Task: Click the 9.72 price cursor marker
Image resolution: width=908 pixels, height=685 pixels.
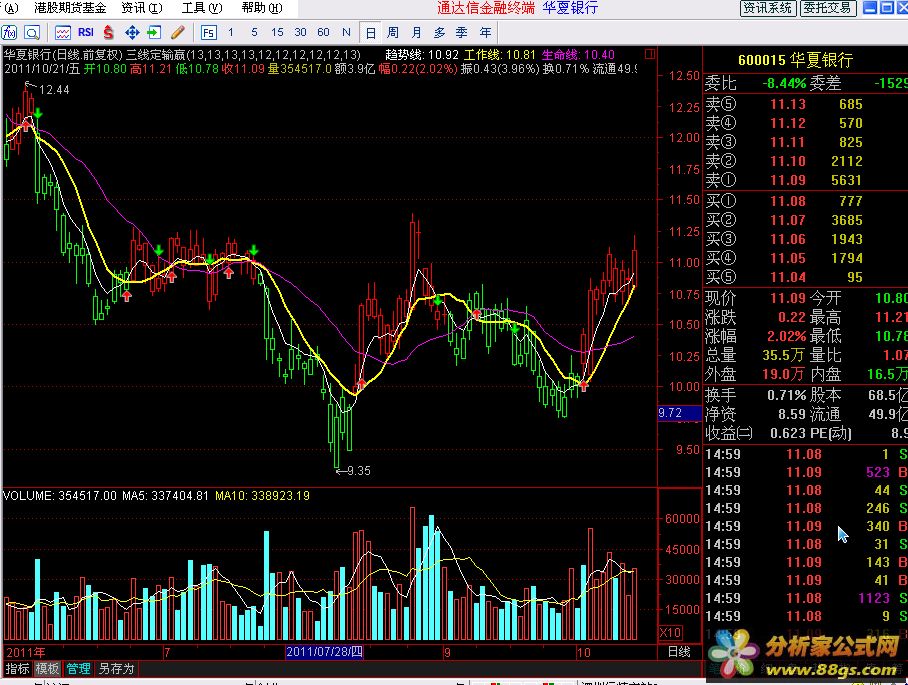Action: (680, 413)
